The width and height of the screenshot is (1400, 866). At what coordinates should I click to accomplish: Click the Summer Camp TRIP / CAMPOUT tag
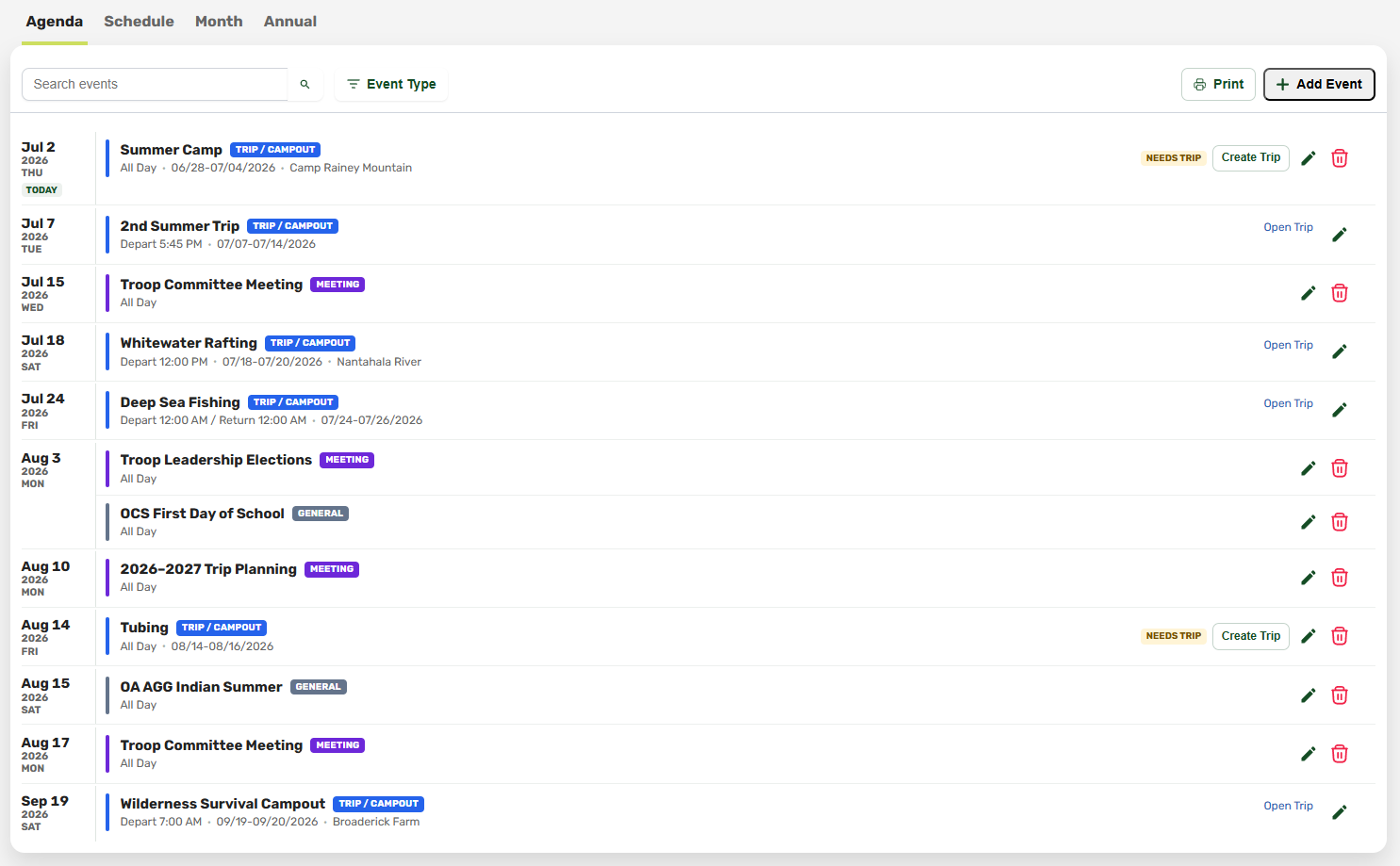(275, 150)
